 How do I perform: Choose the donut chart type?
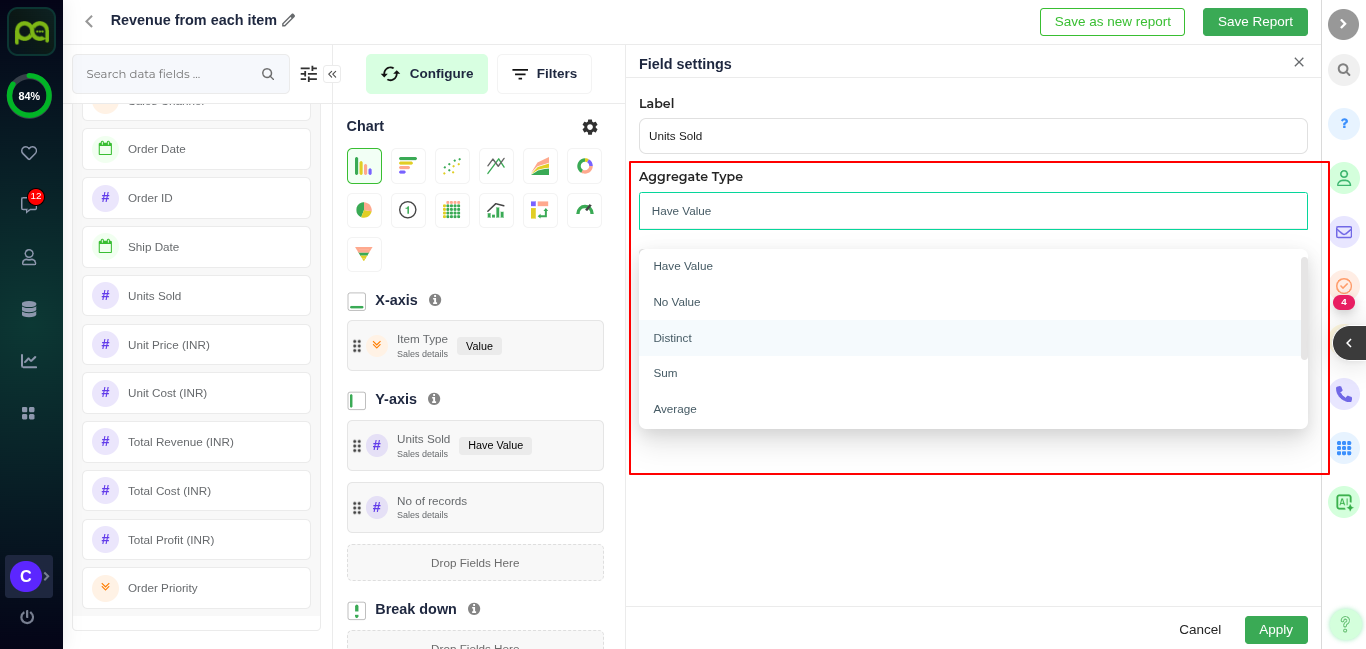(584, 166)
